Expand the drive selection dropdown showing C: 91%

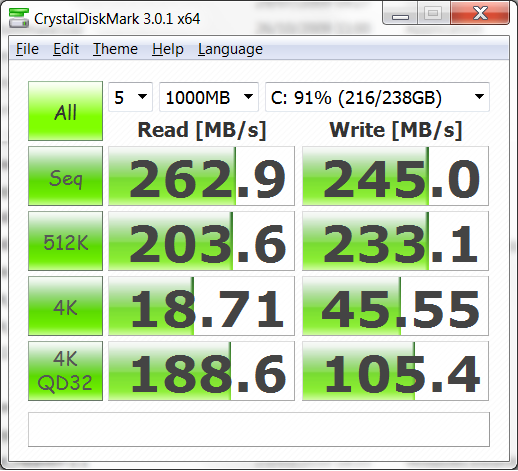click(377, 97)
